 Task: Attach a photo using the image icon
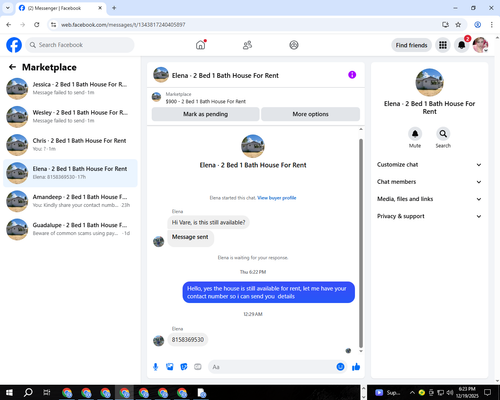(x=170, y=367)
